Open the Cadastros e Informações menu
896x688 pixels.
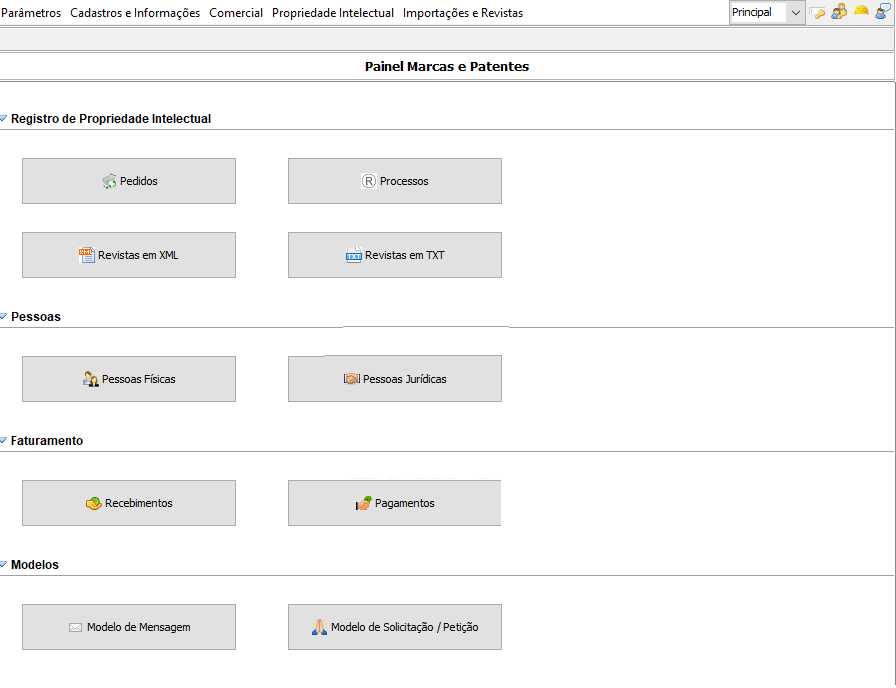click(135, 13)
